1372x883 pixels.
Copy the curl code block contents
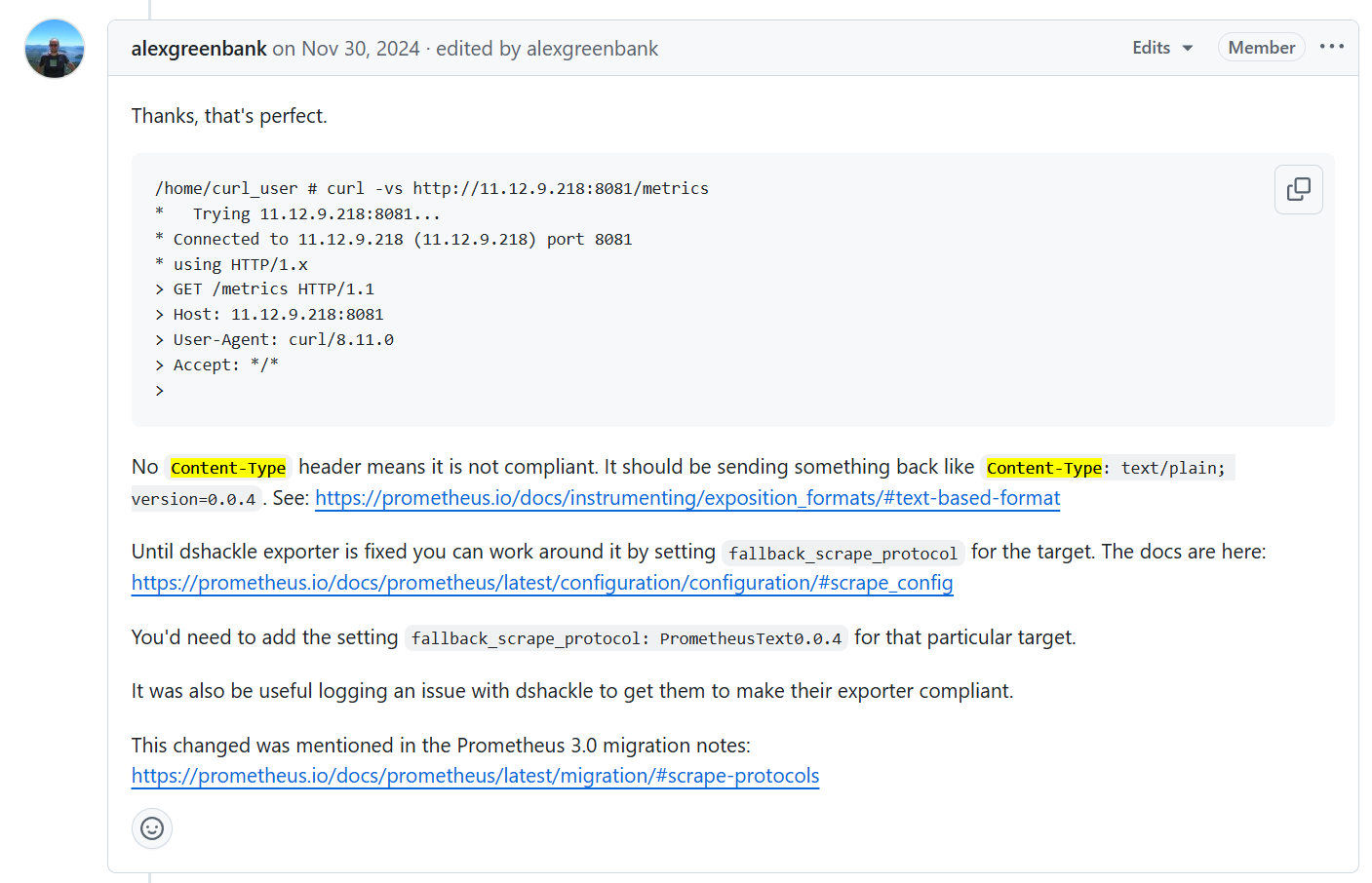tap(1298, 189)
